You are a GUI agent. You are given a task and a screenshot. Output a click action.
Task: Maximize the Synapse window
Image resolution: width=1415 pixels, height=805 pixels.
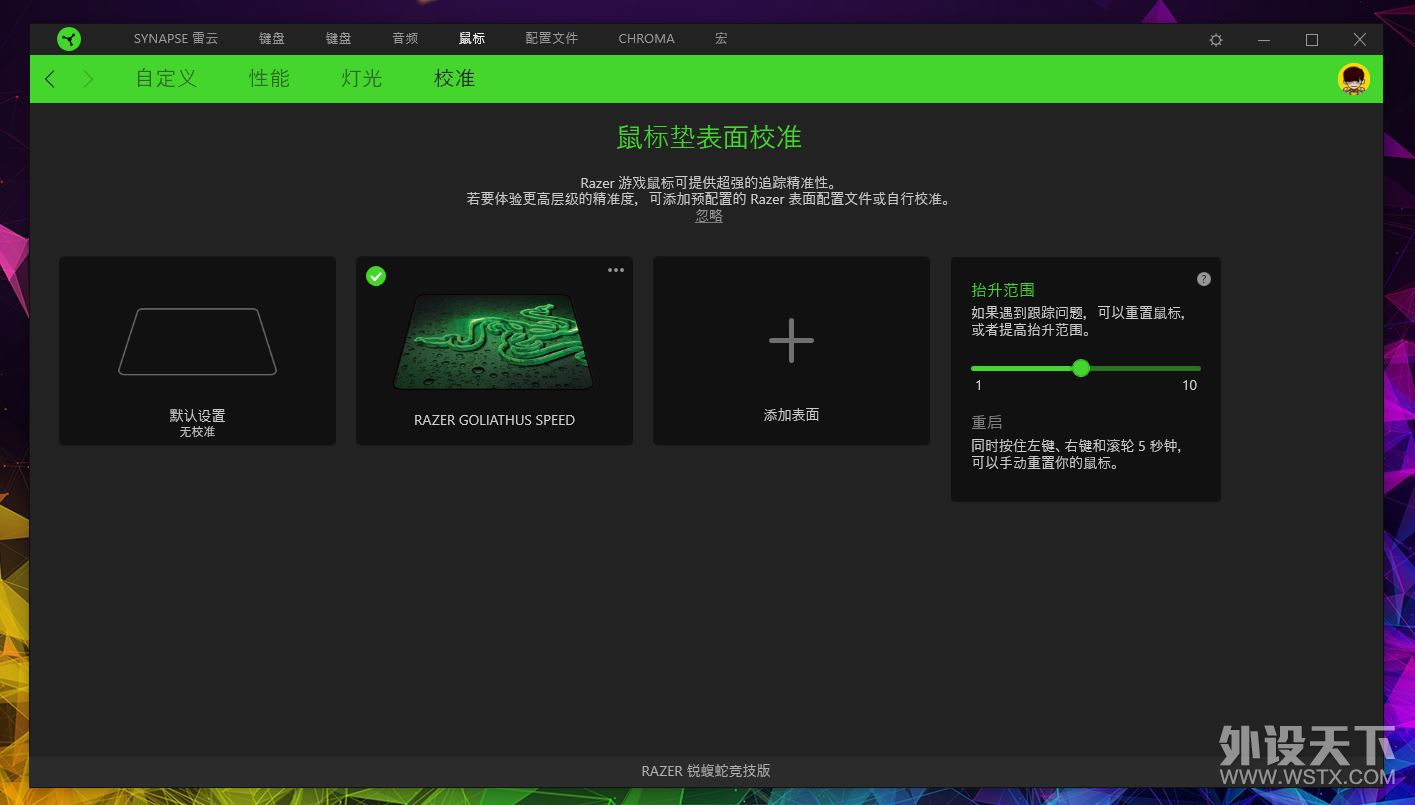[1312, 40]
